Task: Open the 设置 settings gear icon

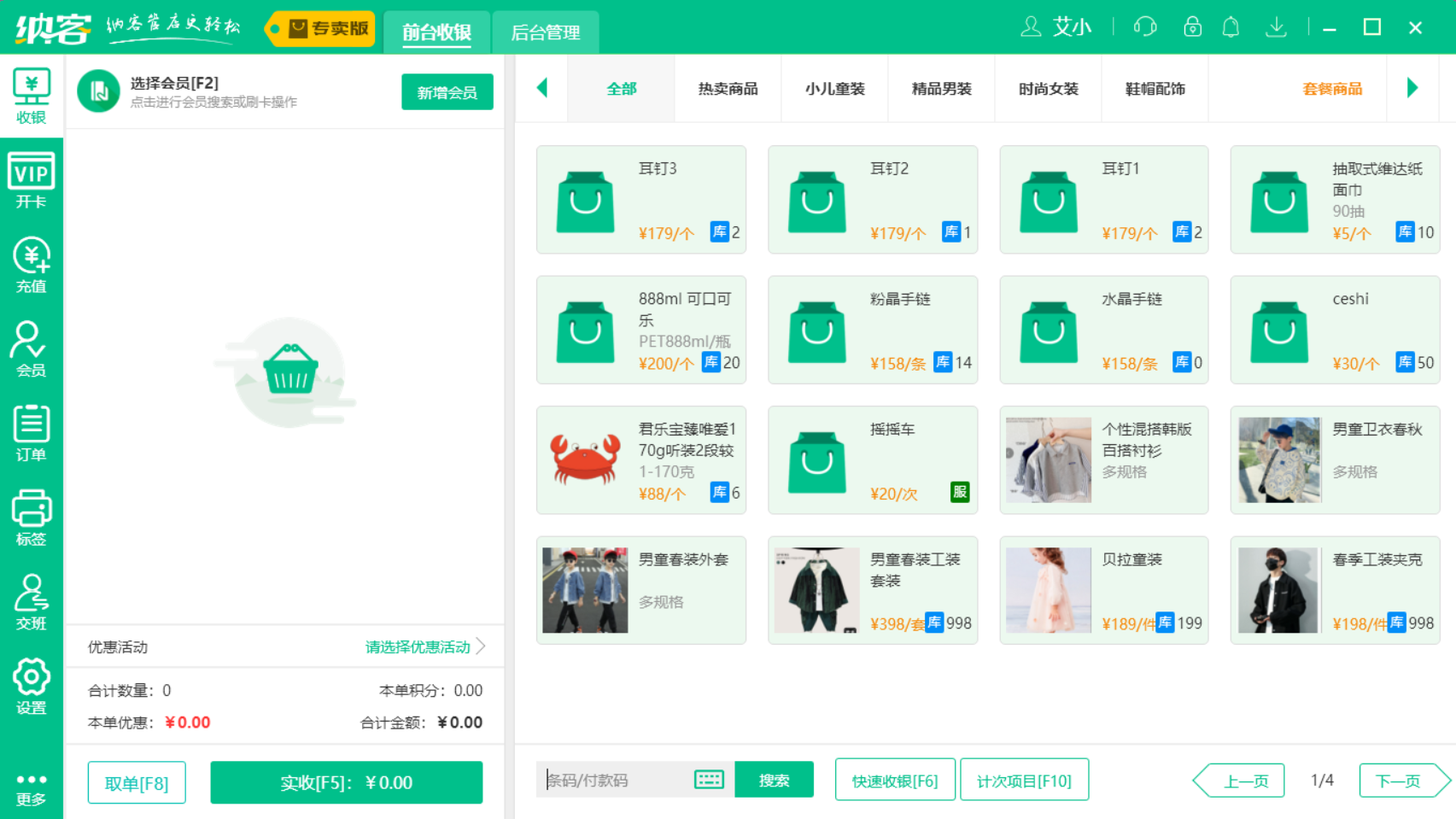Action: click(x=31, y=681)
